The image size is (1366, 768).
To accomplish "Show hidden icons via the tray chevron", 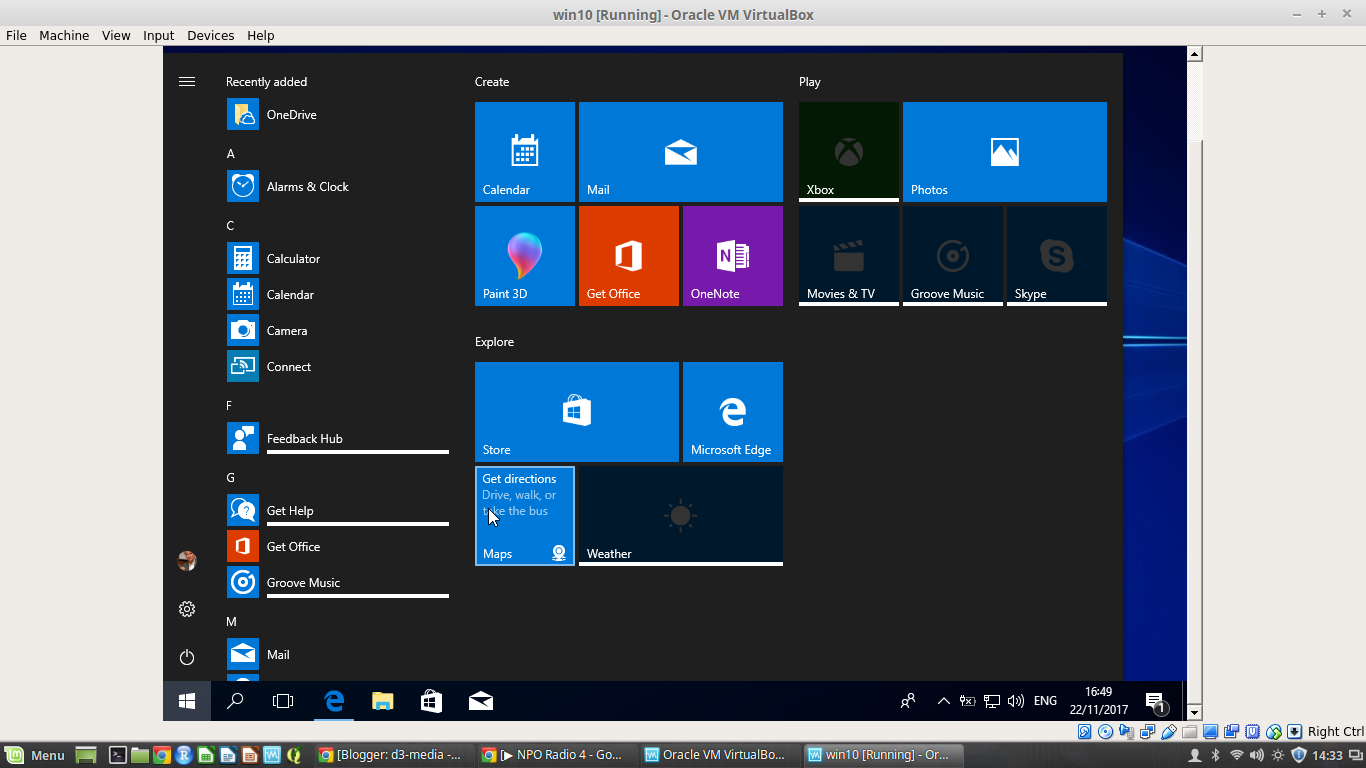I will pos(943,701).
